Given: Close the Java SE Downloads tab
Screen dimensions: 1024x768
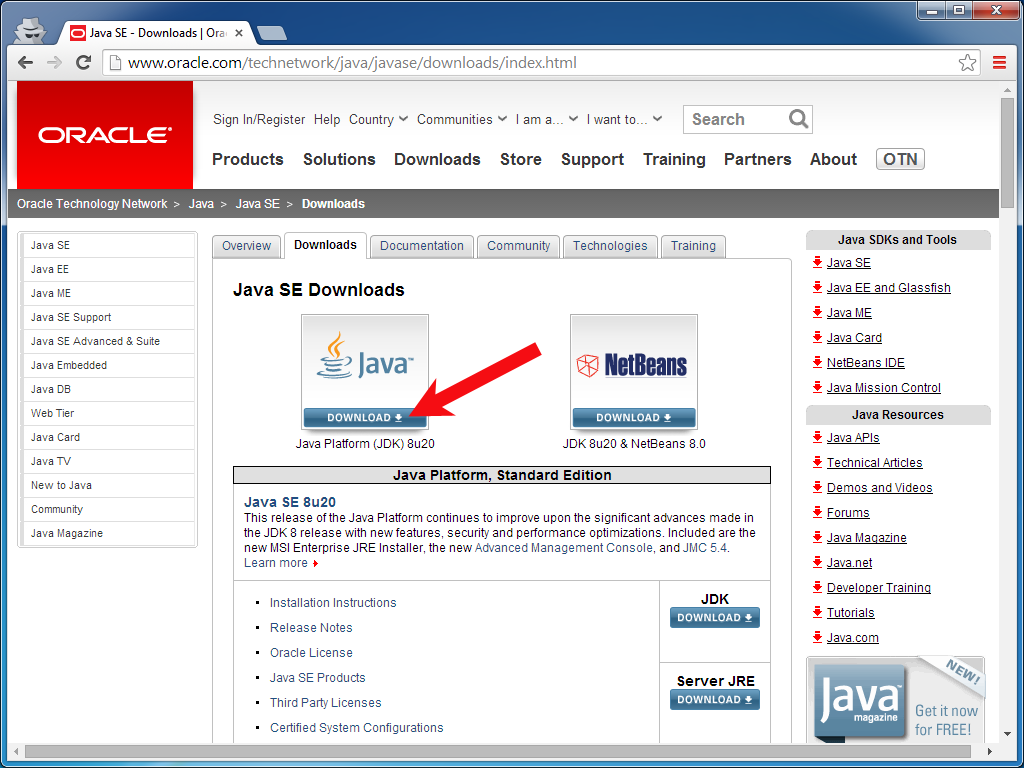Looking at the screenshot, I should tap(239, 33).
